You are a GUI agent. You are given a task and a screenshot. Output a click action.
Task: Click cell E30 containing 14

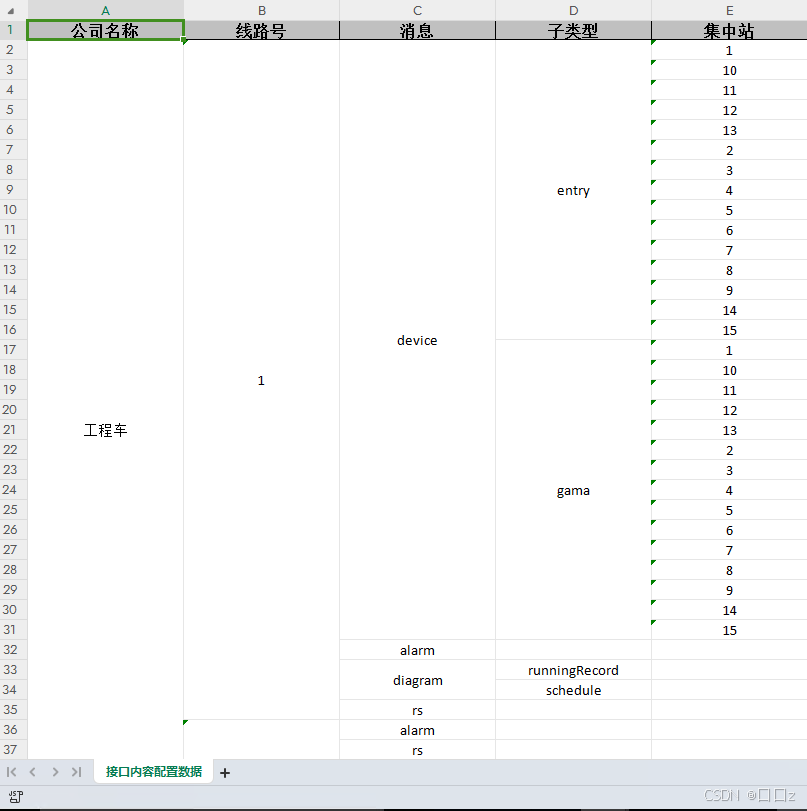coord(729,610)
